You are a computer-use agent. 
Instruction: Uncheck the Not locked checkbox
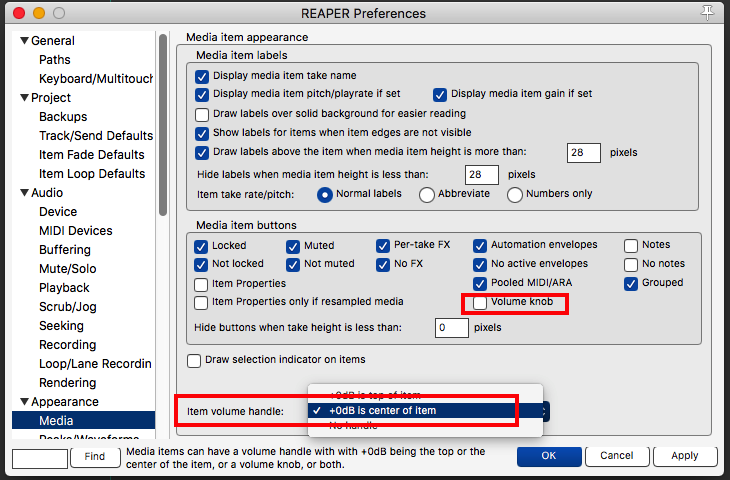pyautogui.click(x=201, y=264)
